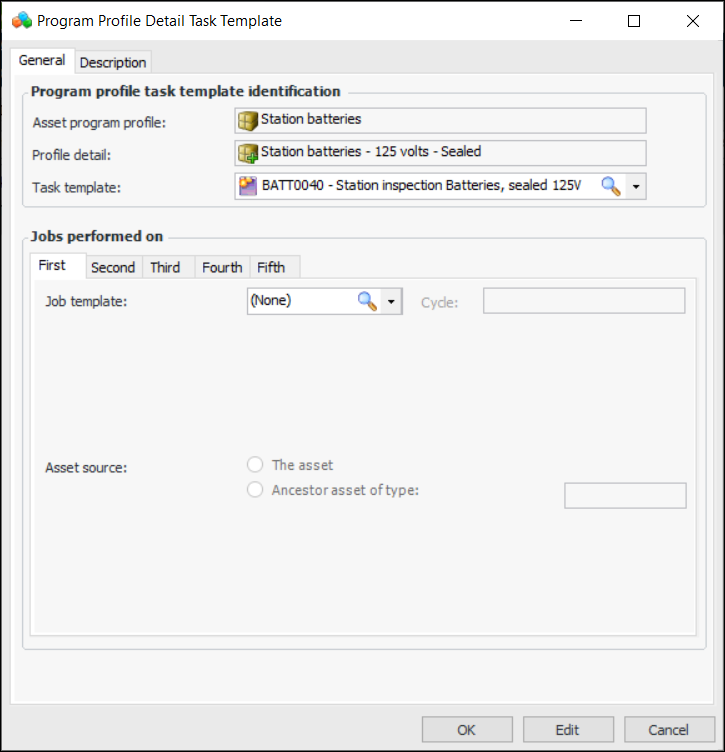Viewport: 725px width, 752px height.
Task: Minimize the Program Profile Detail window
Action: tap(576, 21)
